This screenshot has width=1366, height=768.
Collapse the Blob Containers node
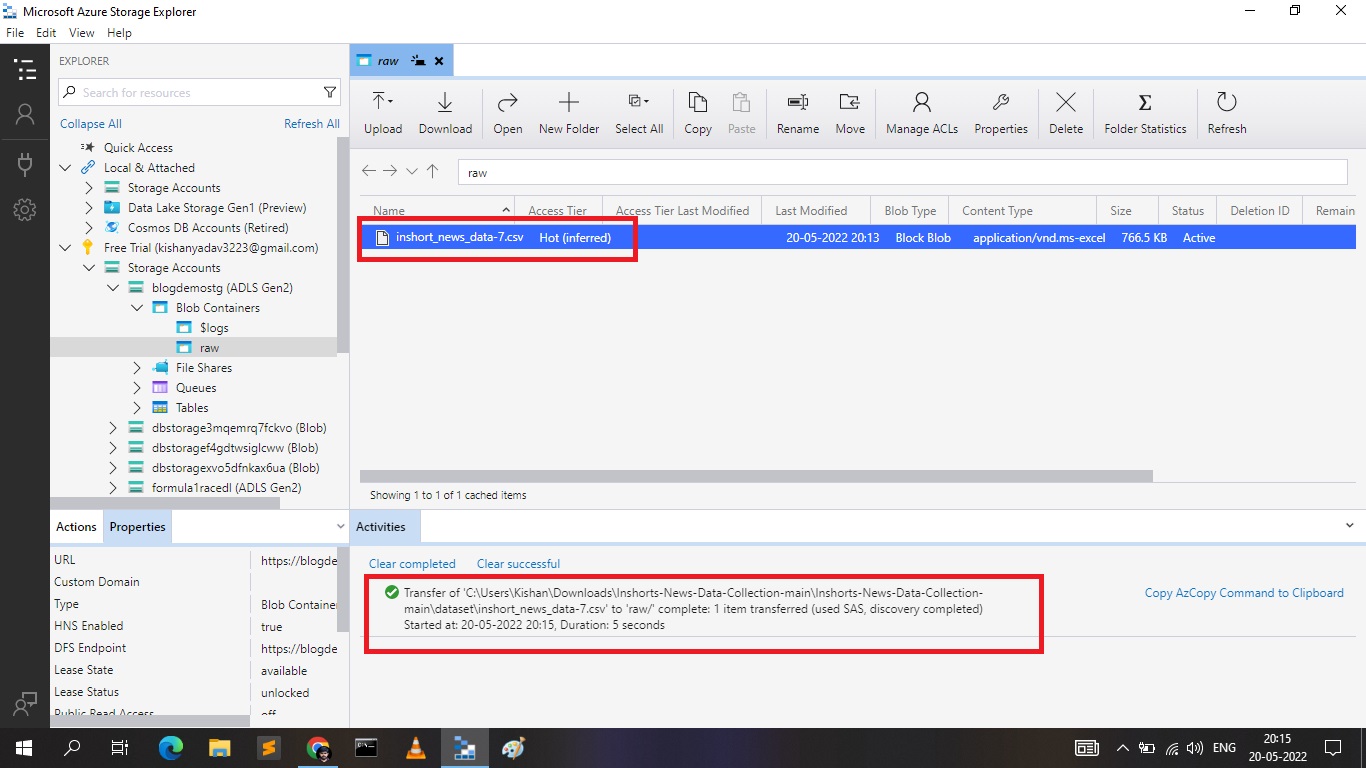tap(137, 308)
